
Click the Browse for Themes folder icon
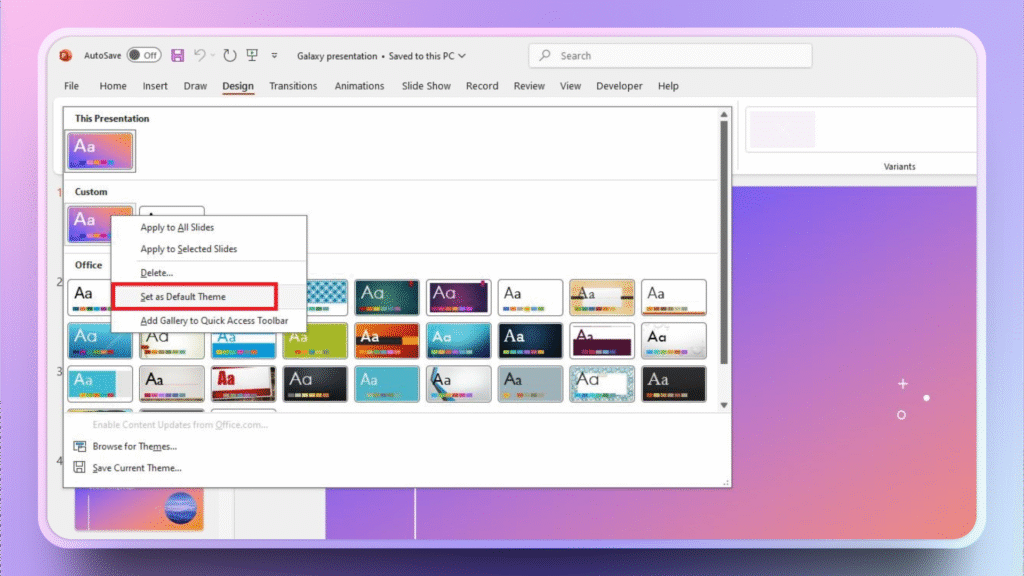pos(80,446)
